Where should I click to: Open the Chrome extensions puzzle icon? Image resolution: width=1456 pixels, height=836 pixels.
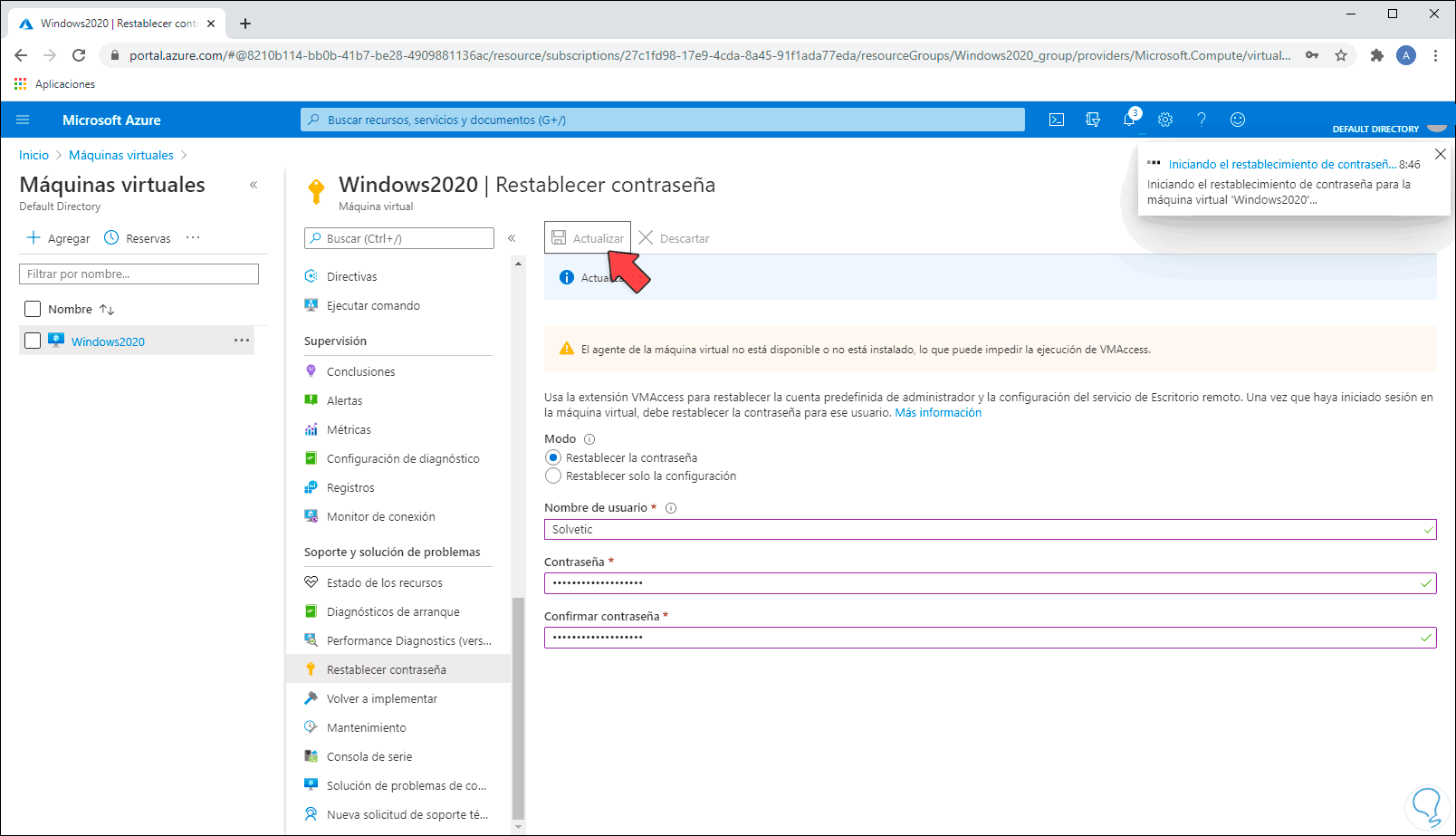(1377, 55)
